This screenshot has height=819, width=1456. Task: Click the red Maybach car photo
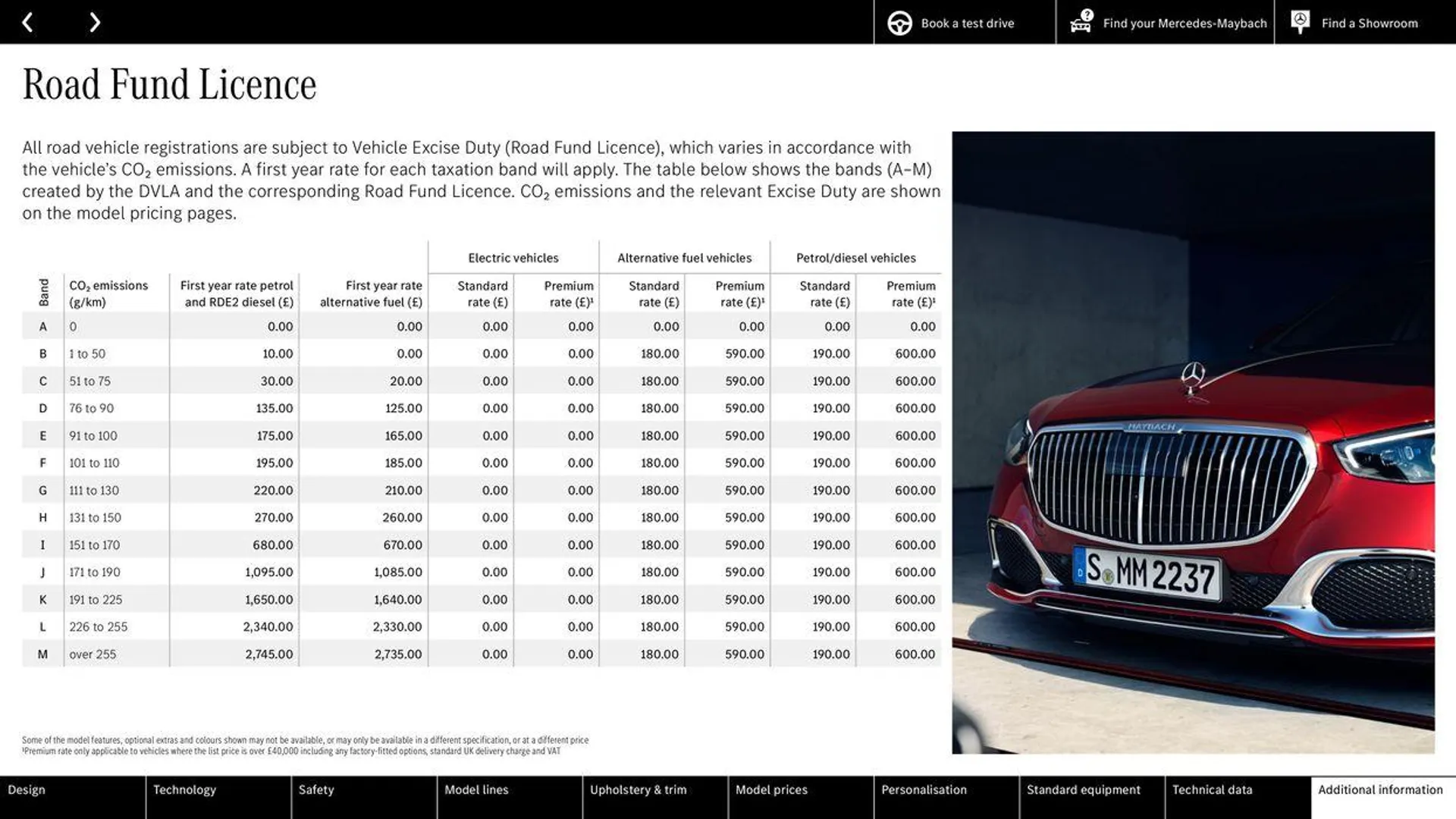coord(1193,442)
